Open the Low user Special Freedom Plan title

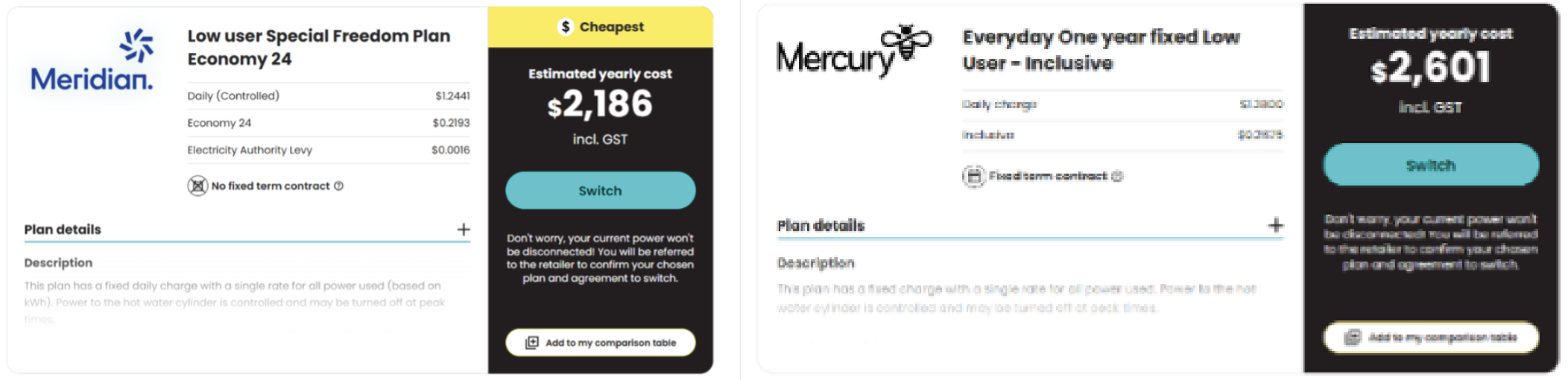pos(319,47)
